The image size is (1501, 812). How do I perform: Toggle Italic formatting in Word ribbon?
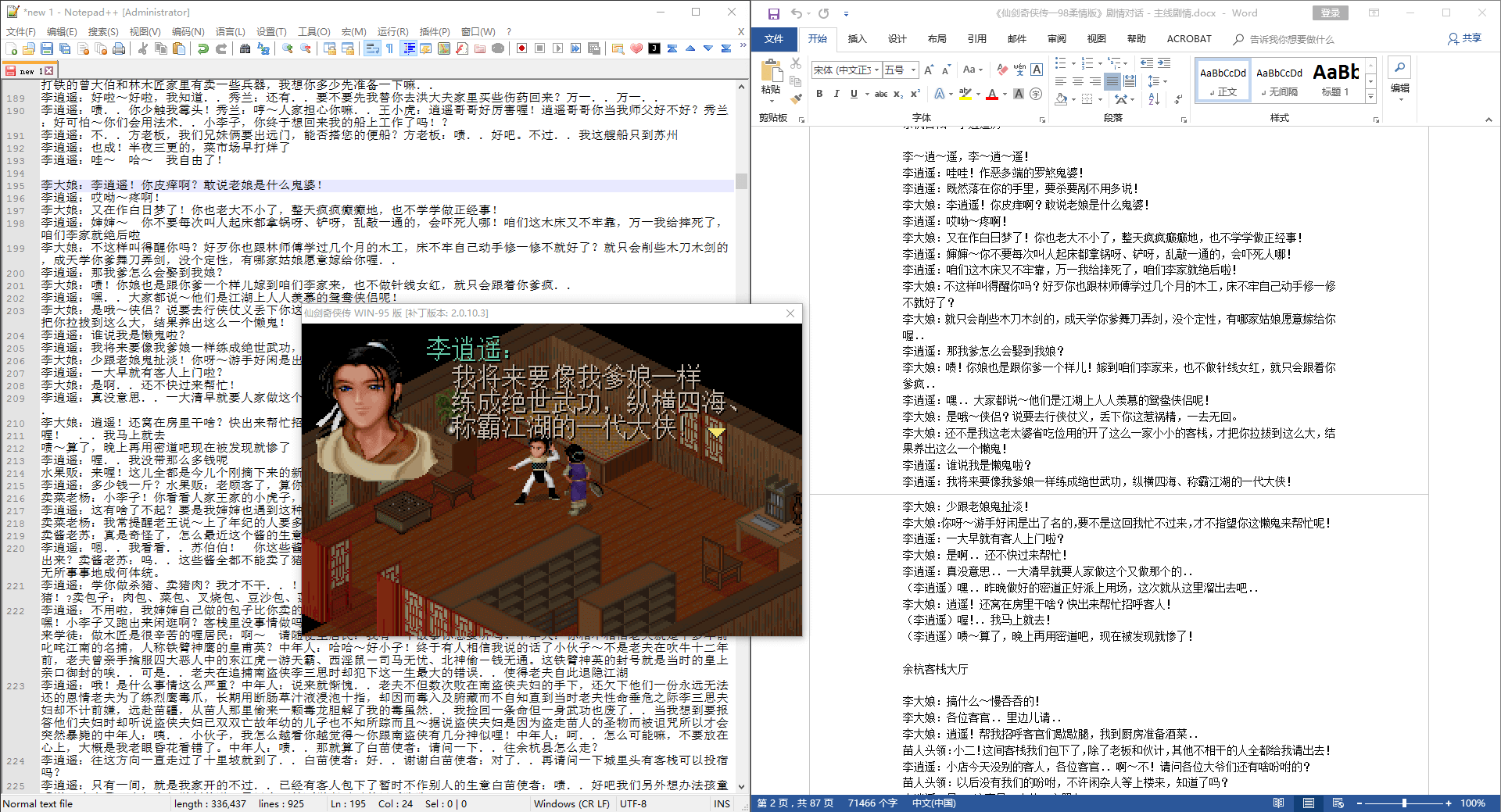coord(836,94)
